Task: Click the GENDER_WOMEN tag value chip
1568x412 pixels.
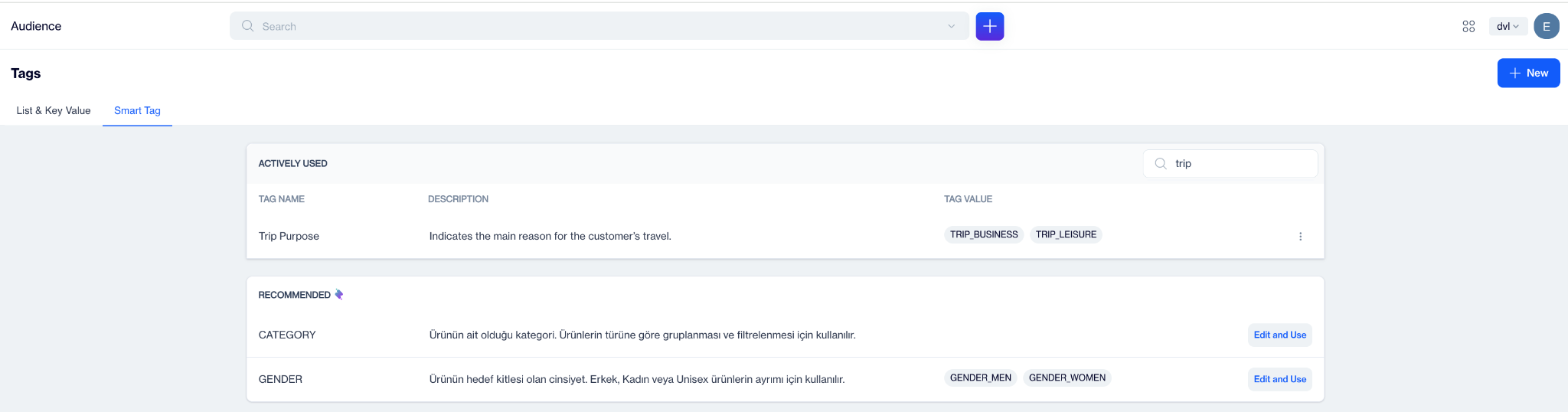Action: pos(1067,378)
